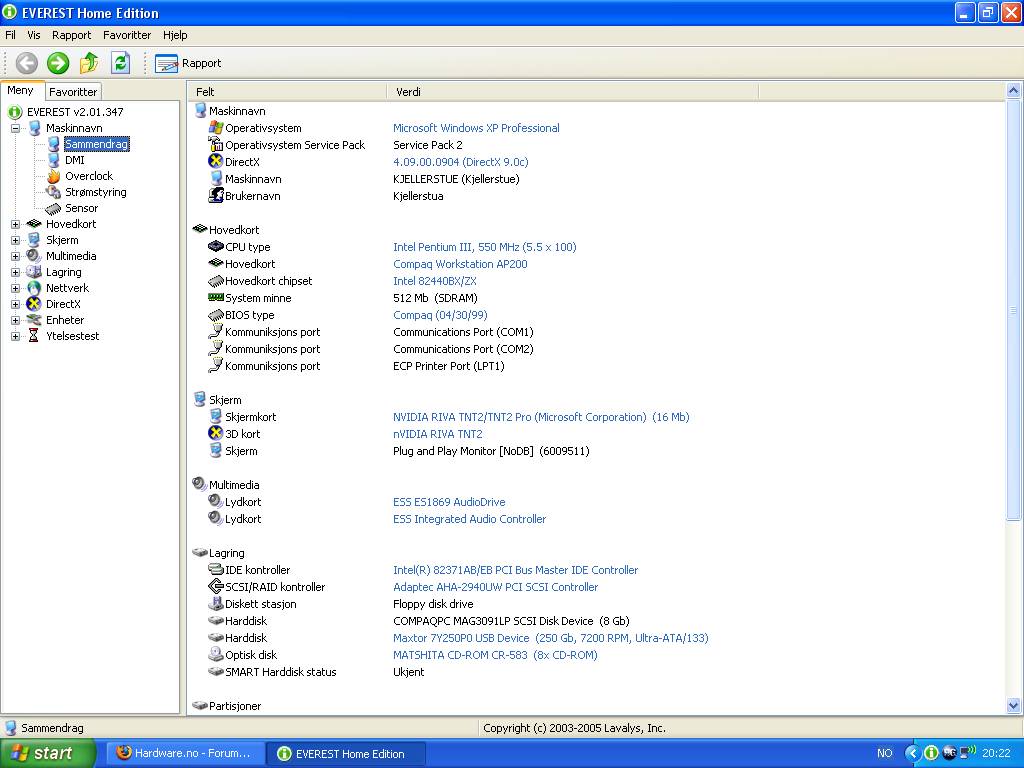1024x768 pixels.
Task: Click the EVEREST taskbar button
Action: (347, 754)
